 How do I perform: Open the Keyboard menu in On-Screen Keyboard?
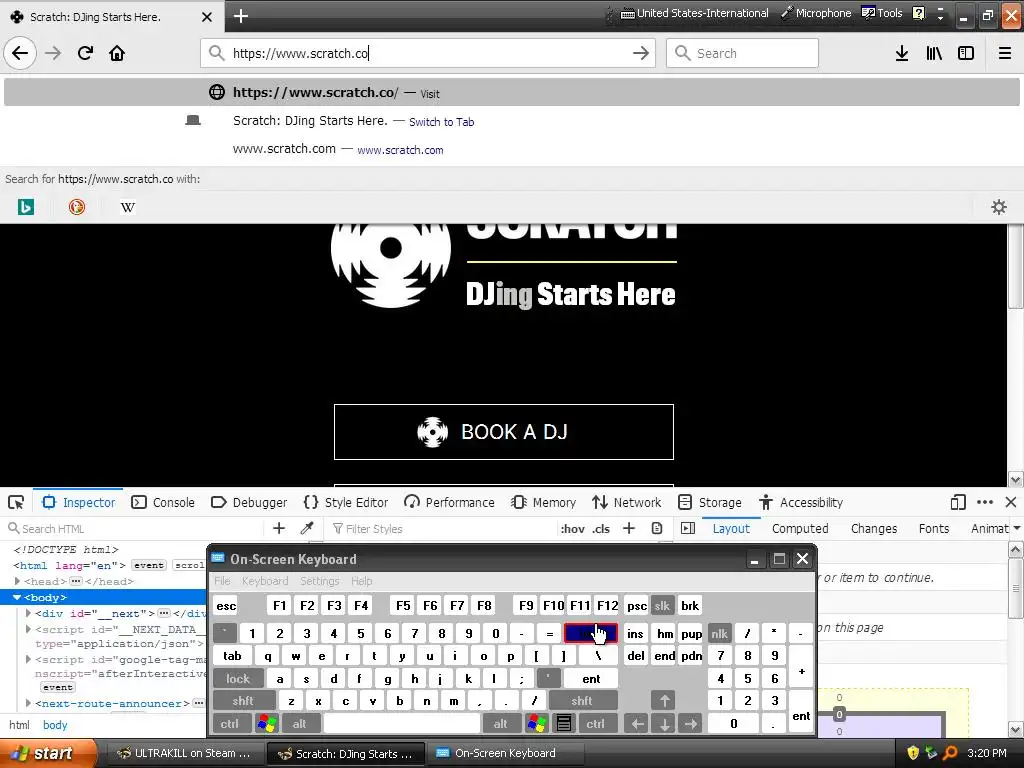pos(264,581)
